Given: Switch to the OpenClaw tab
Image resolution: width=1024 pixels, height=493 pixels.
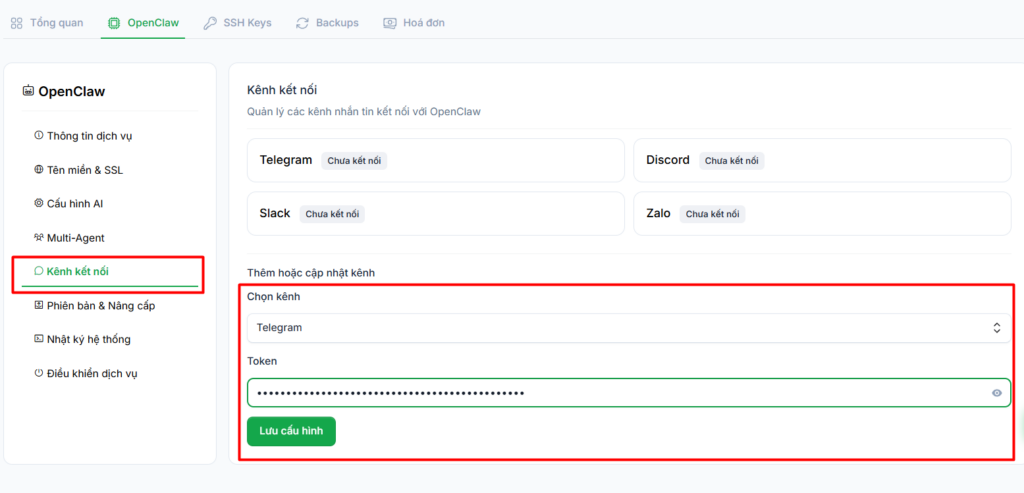Looking at the screenshot, I should (143, 23).
